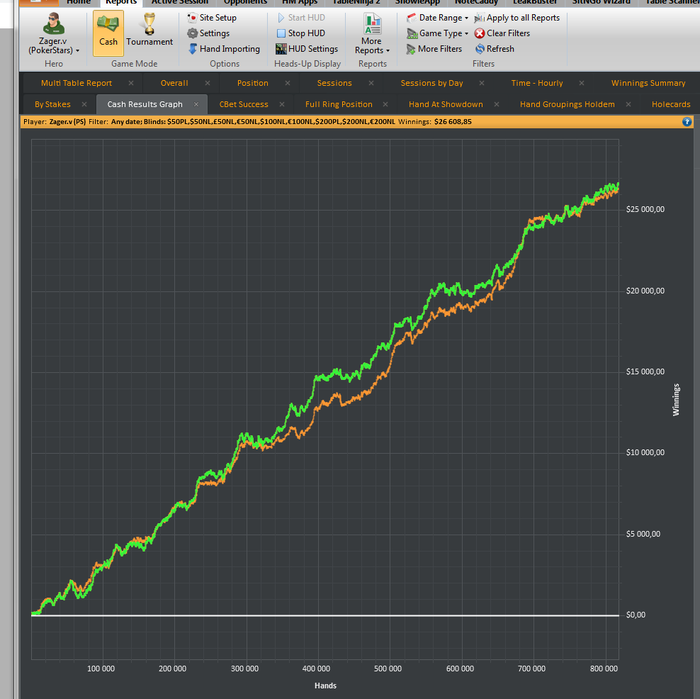Switch to the Home ribbon tab
The image size is (700, 699).
click(x=79, y=2)
